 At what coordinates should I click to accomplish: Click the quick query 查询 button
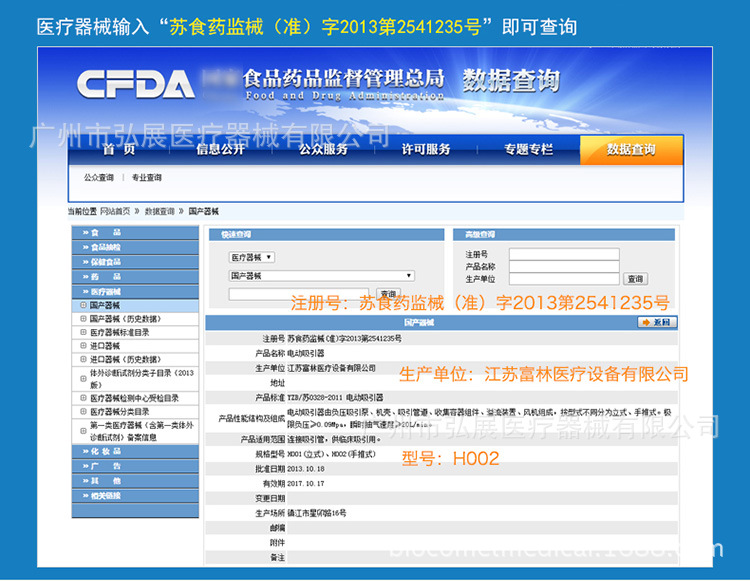[x=388, y=294]
